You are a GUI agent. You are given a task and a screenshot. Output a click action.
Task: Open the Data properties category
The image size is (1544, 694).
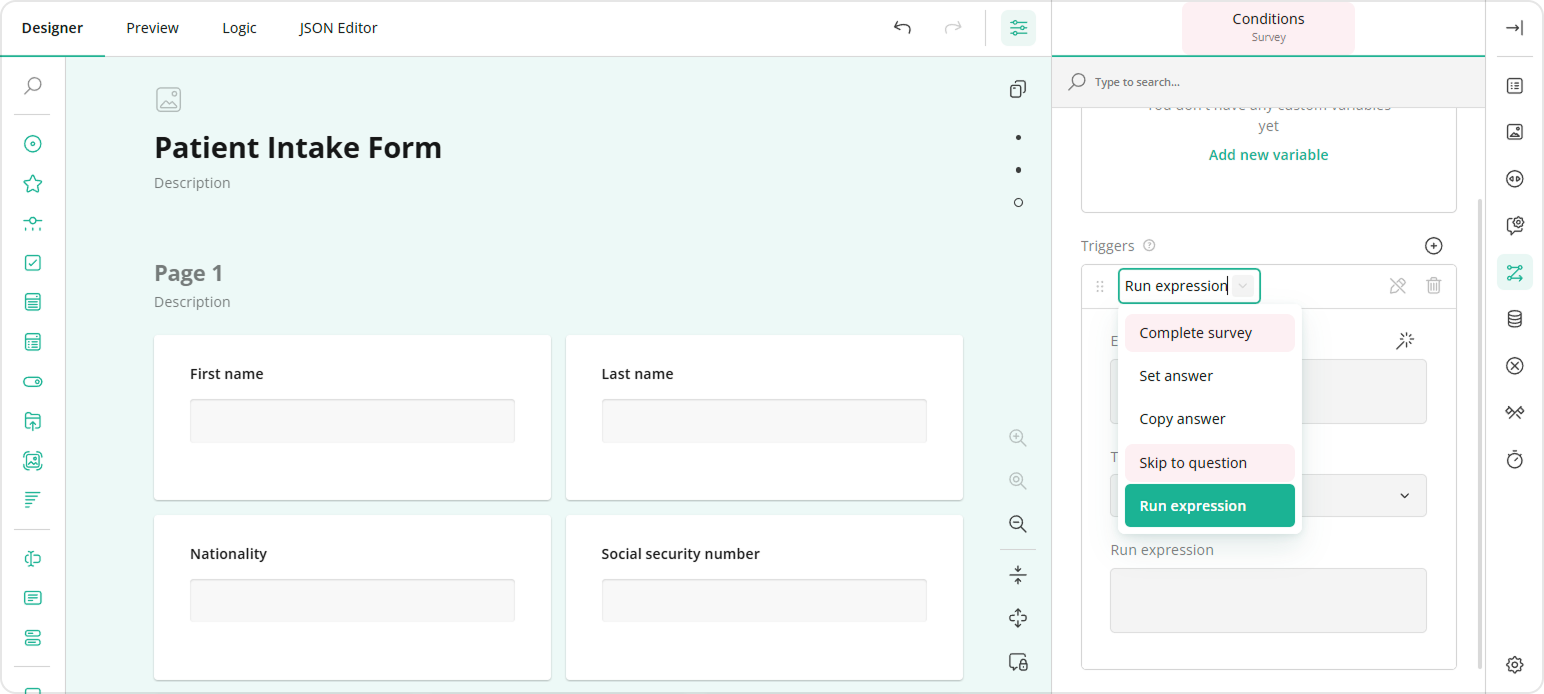[x=1514, y=318]
